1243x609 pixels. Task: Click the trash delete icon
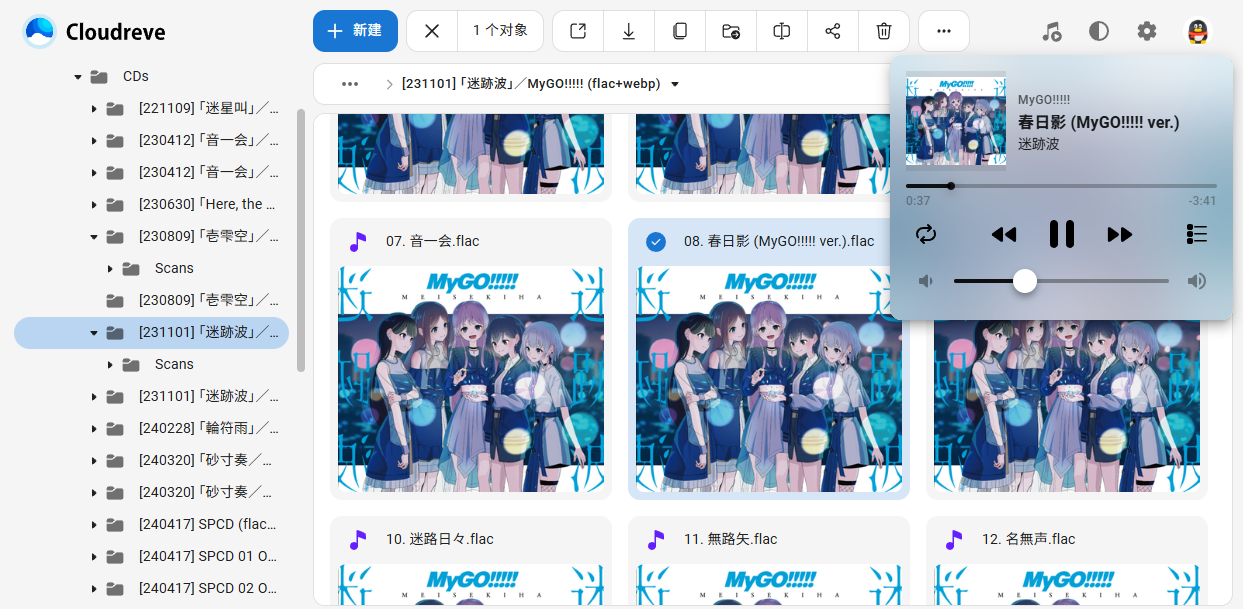pyautogui.click(x=883, y=31)
